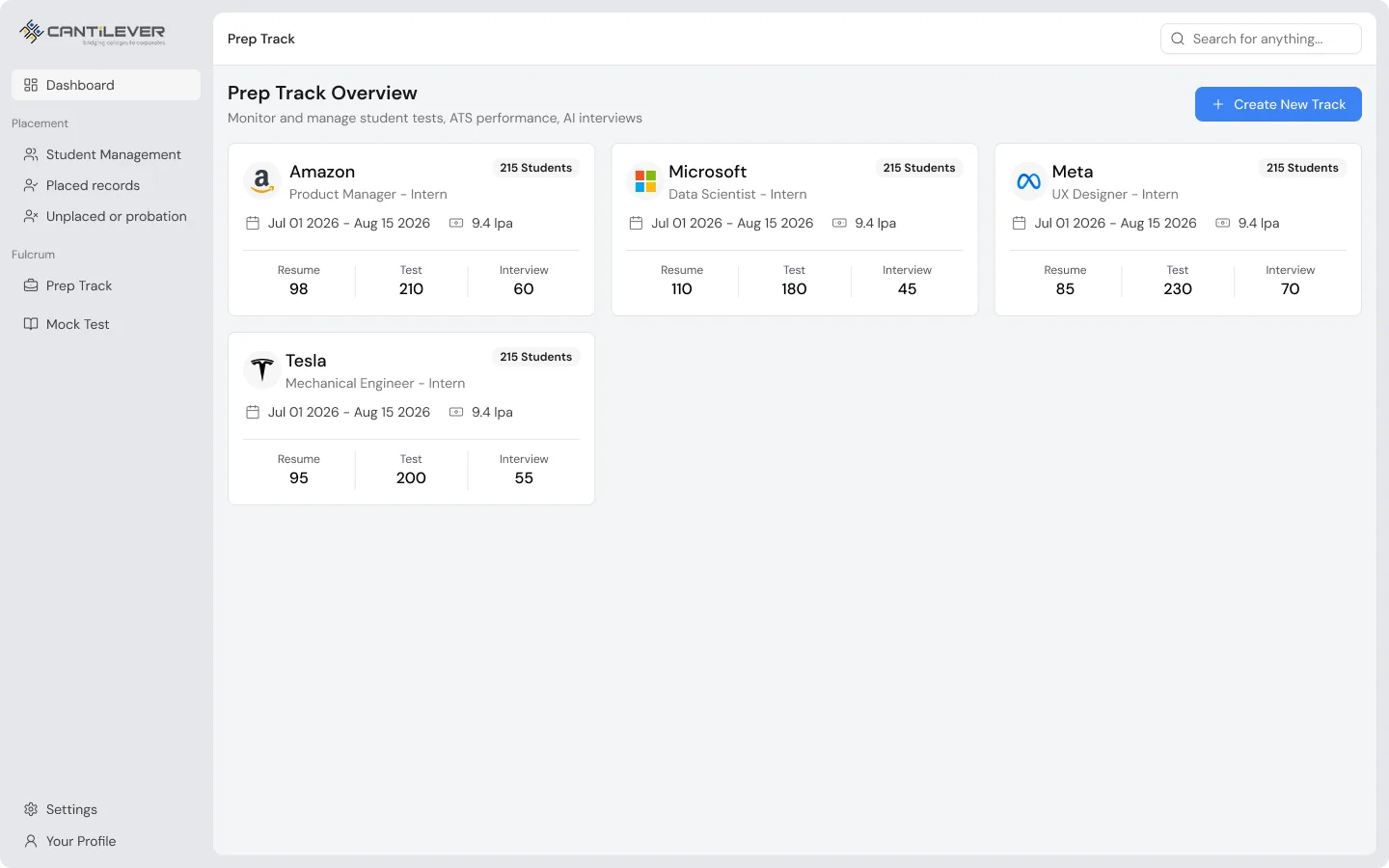Click Microsoft's Interview count 45
The image size is (1389, 868).
pyautogui.click(x=907, y=289)
